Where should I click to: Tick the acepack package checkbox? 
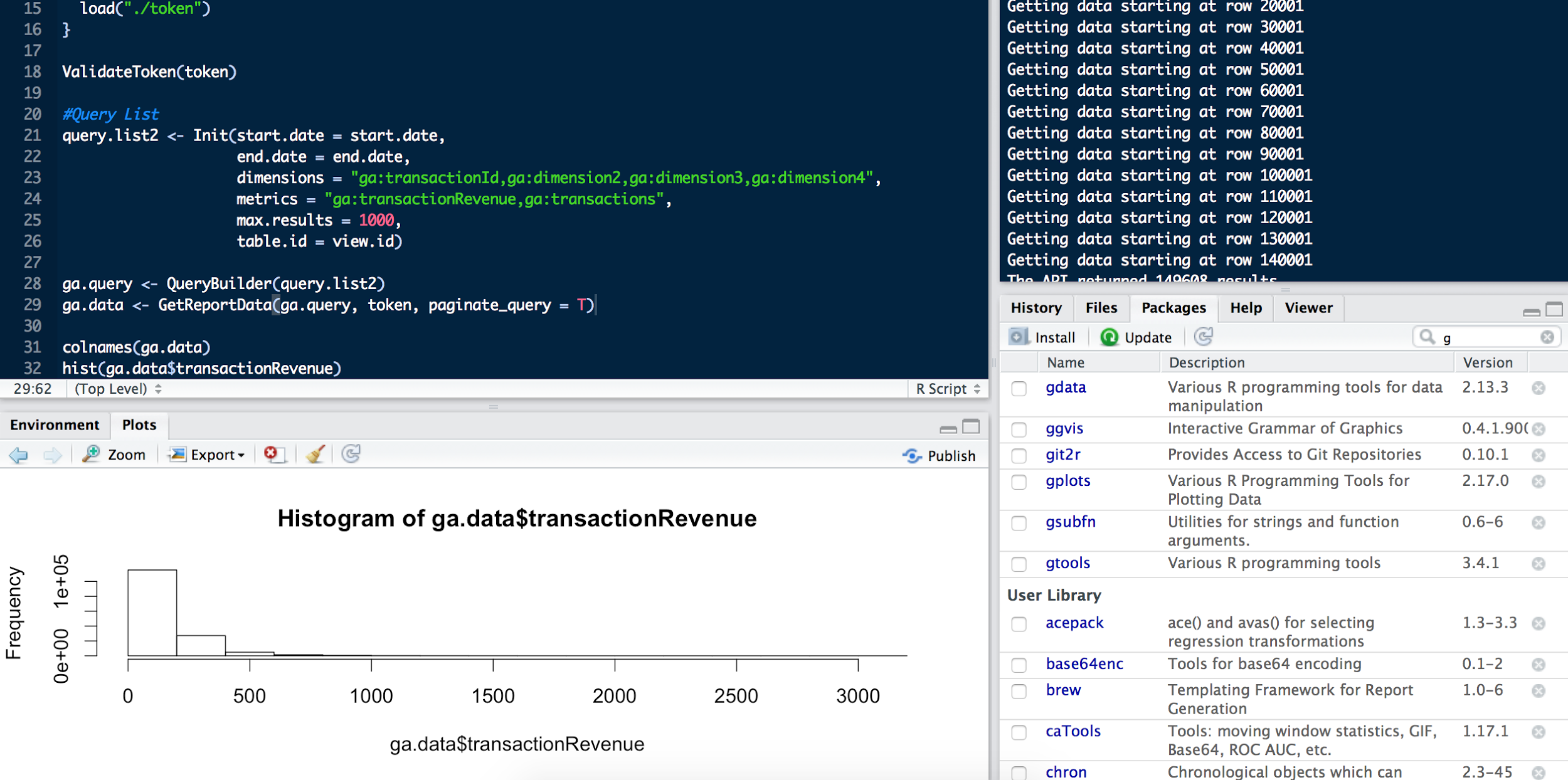coord(1019,625)
